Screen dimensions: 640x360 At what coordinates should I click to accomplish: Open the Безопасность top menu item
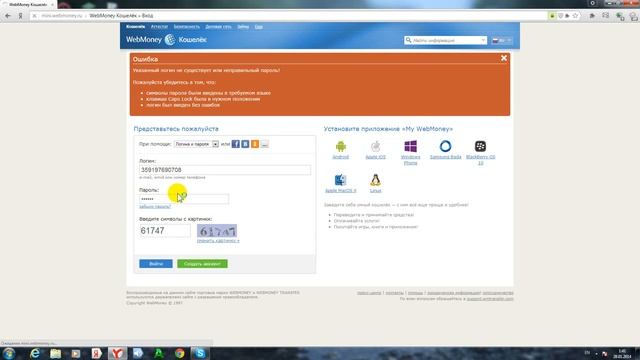pos(187,27)
